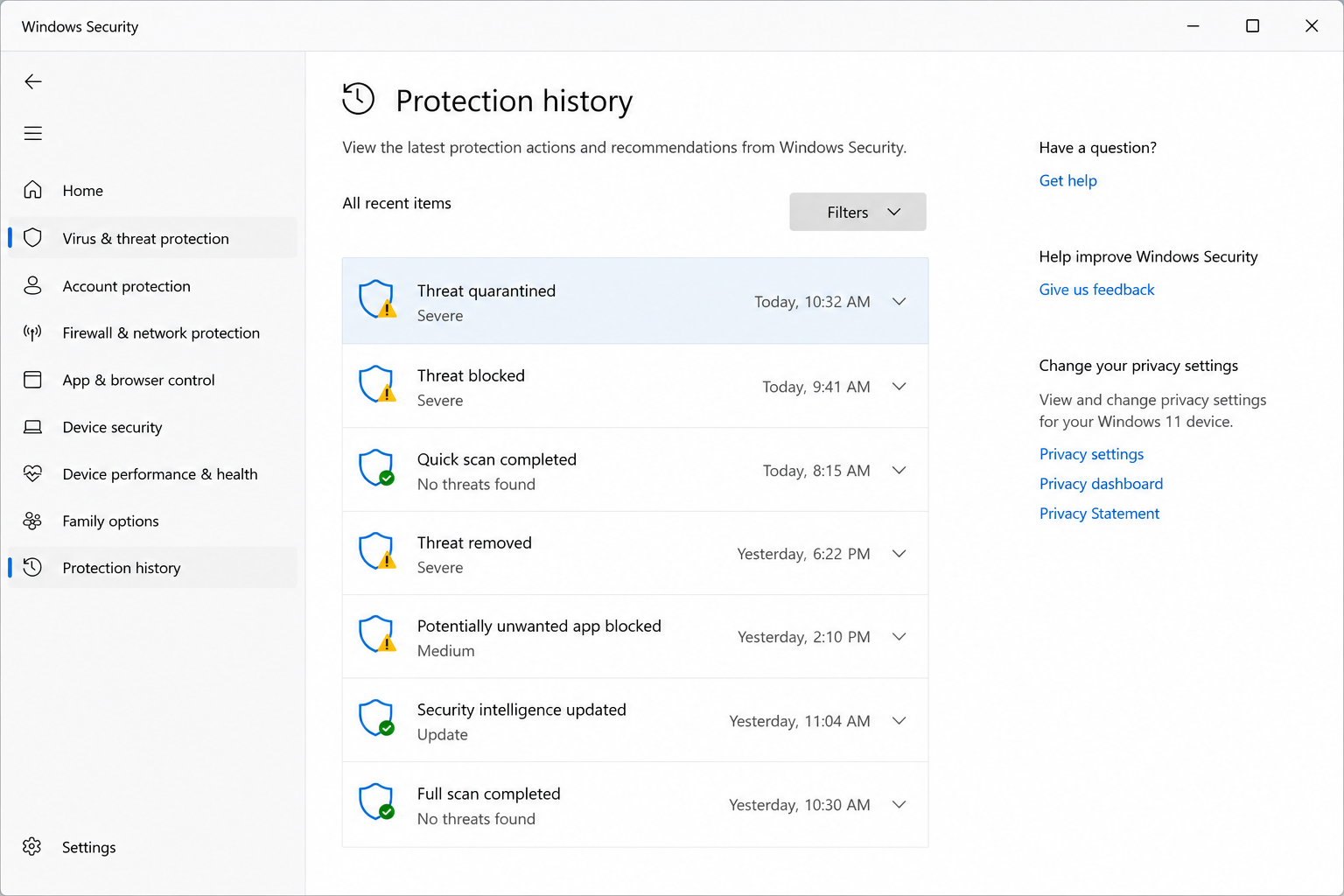This screenshot has height=896, width=1344.
Task: Open Family options page
Action: pyautogui.click(x=152, y=521)
